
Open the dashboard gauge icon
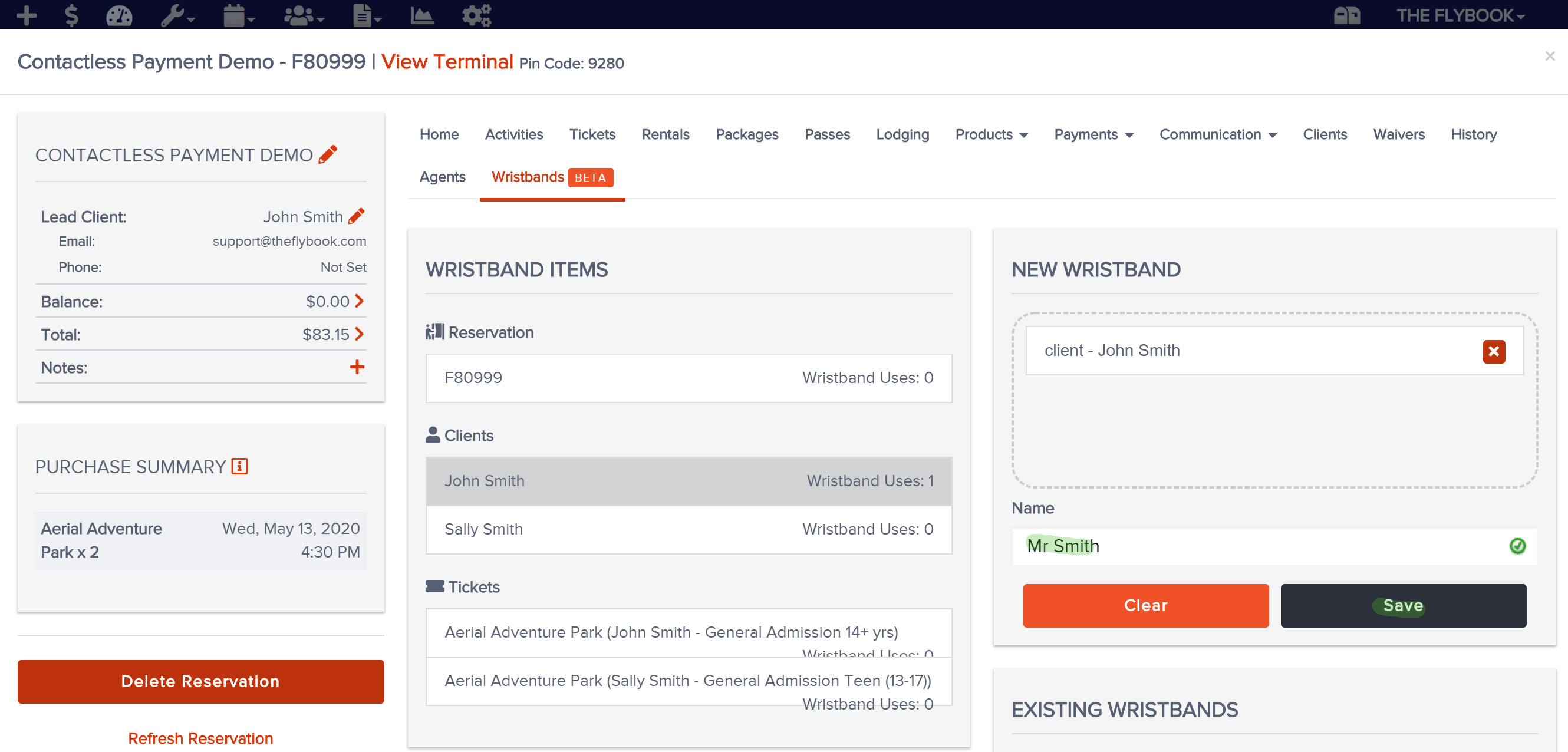click(x=118, y=15)
